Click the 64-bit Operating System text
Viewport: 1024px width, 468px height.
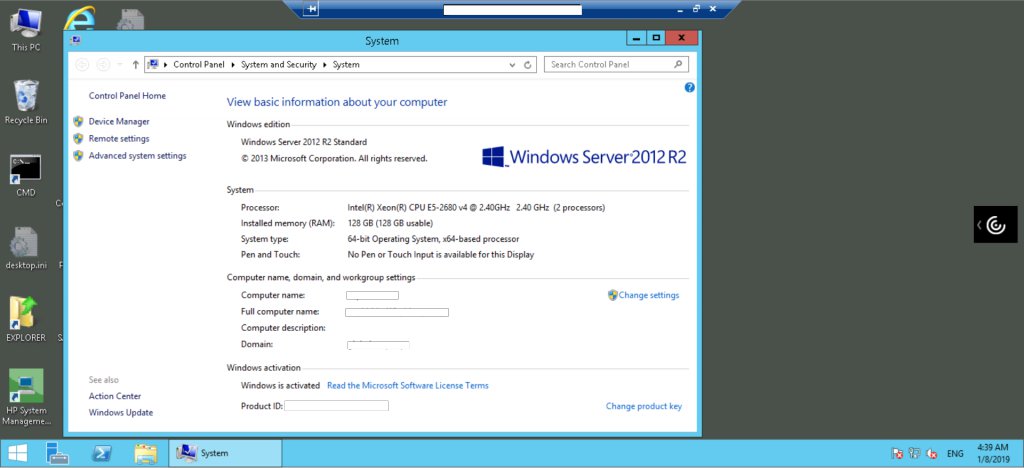pyautogui.click(x=433, y=239)
